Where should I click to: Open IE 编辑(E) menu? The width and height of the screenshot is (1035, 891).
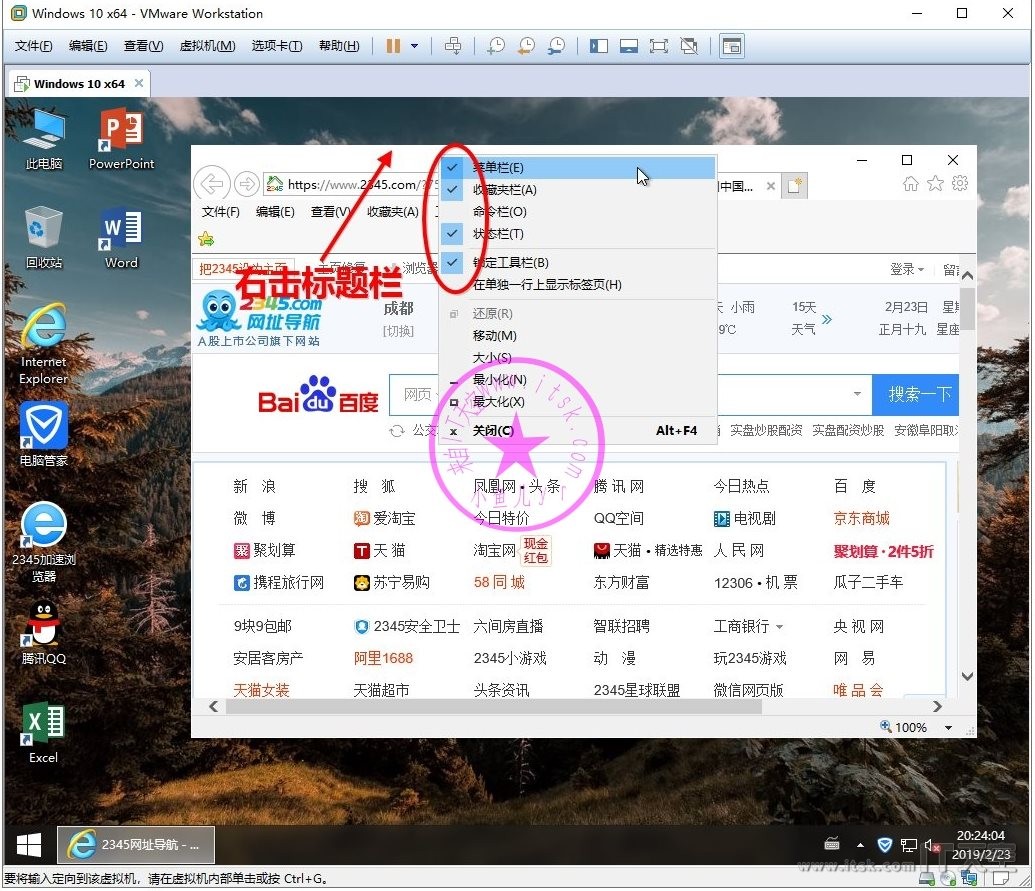click(275, 212)
